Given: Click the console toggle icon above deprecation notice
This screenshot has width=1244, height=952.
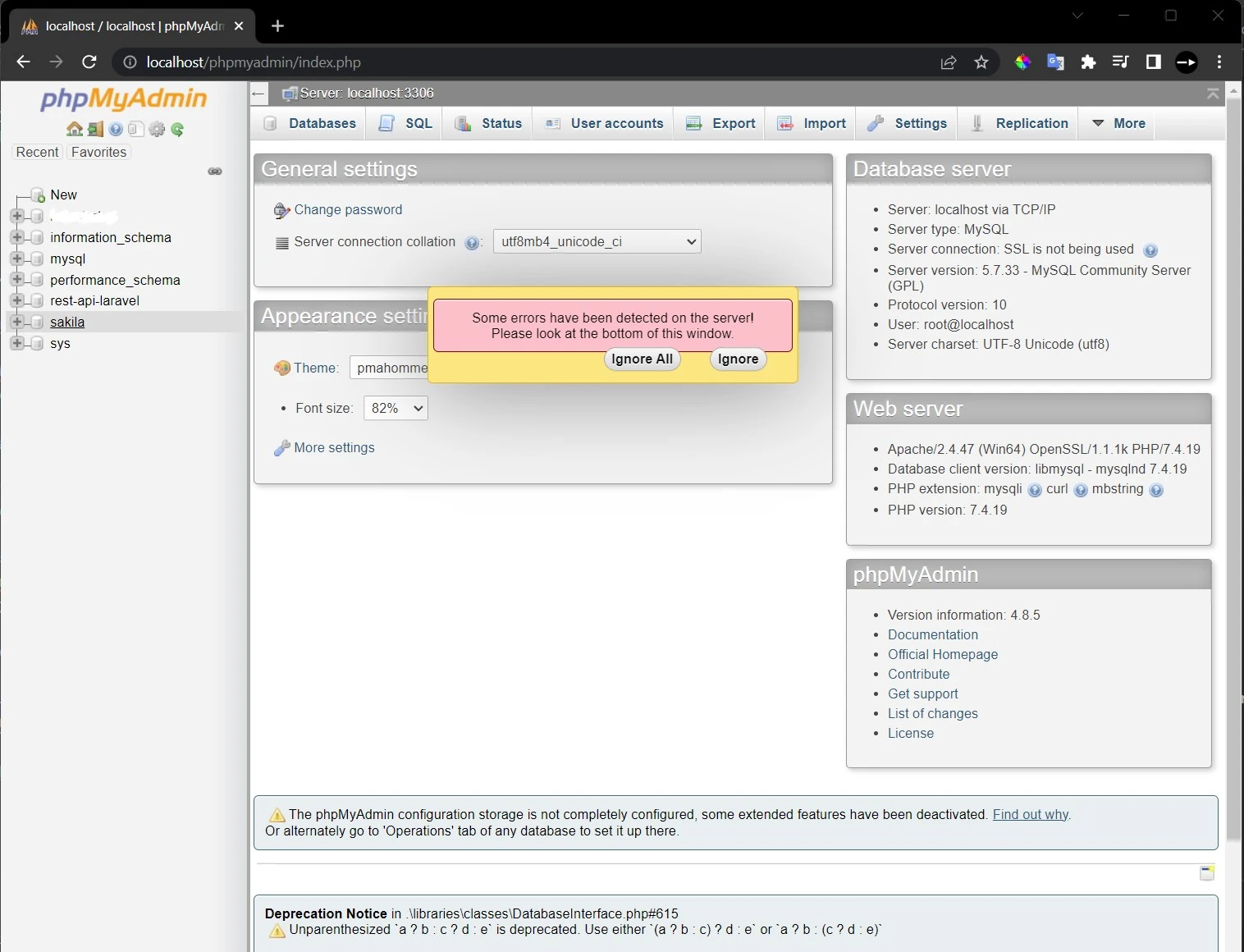Looking at the screenshot, I should pyautogui.click(x=1207, y=872).
